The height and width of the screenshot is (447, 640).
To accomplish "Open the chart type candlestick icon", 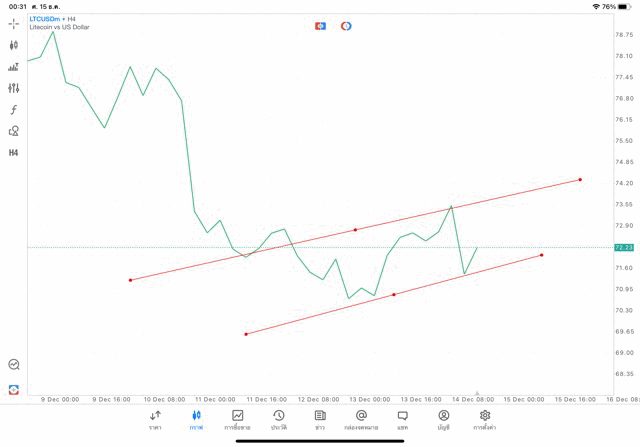I will pos(14,45).
